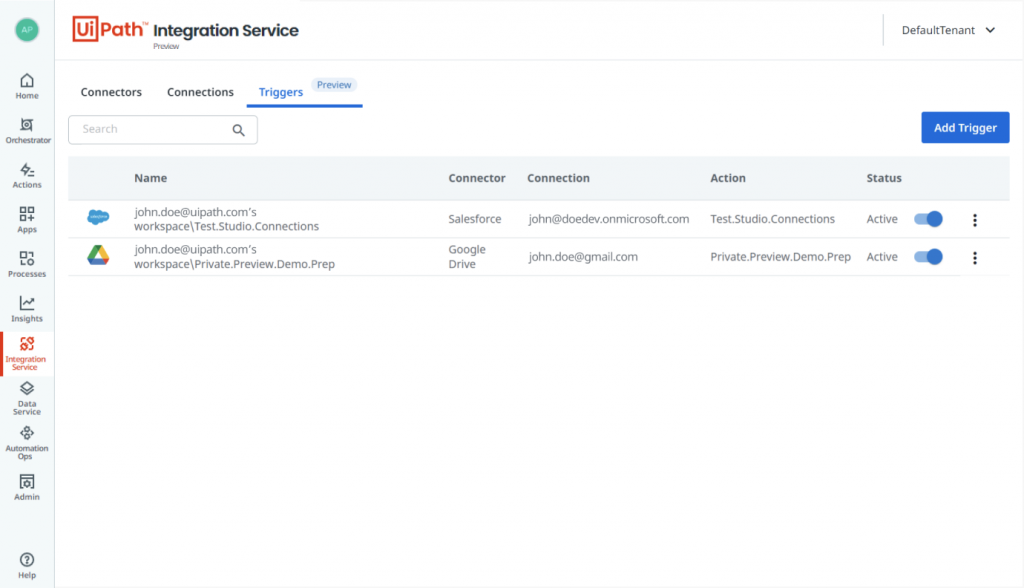
Task: Switch to the Connectors tab
Action: click(x=111, y=92)
